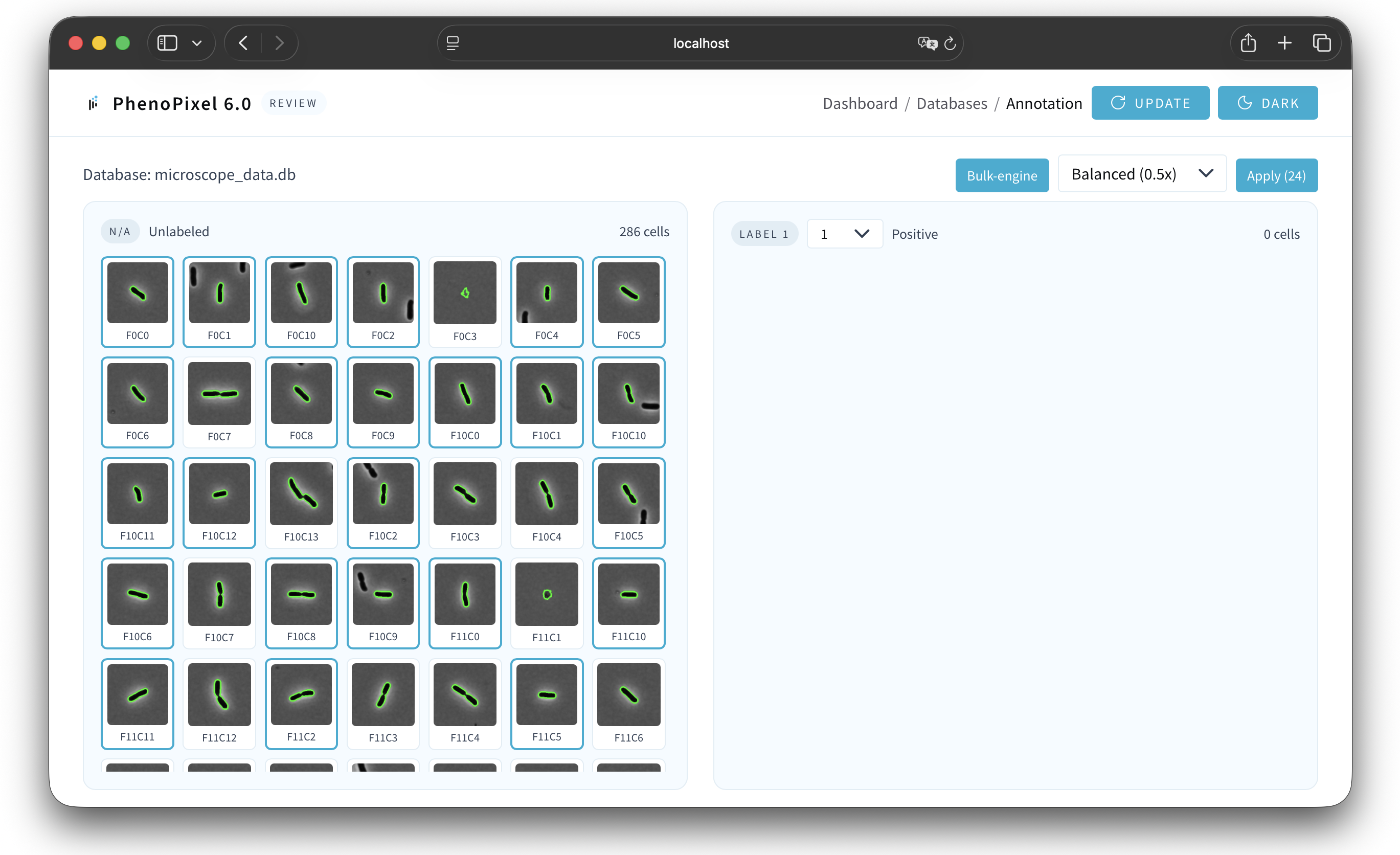Navigate to Databases breadcrumb
This screenshot has width=1400, height=855.
pos(952,103)
